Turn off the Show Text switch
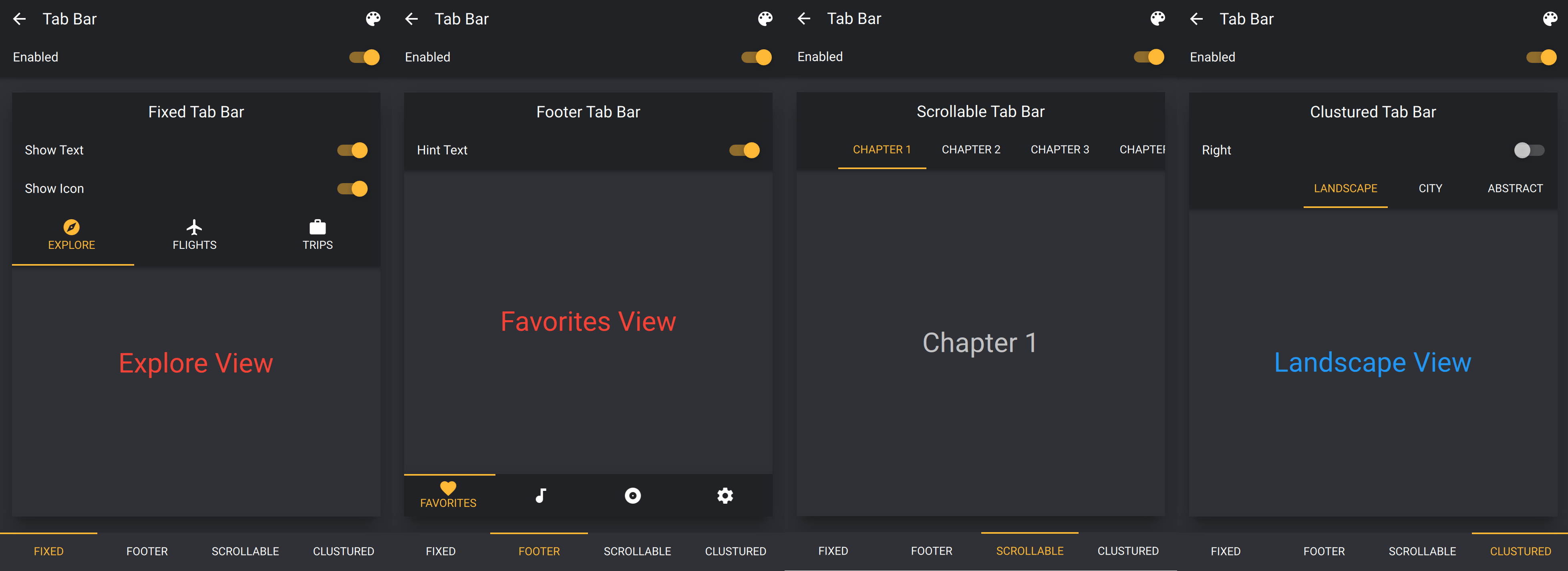Image resolution: width=1568 pixels, height=571 pixels. pyautogui.click(x=353, y=150)
